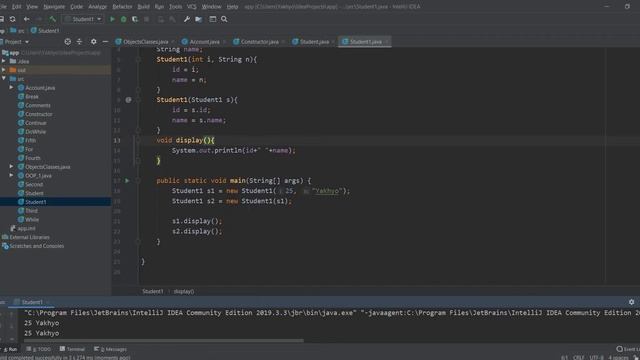Open the Run tool window button
Image resolution: width=640 pixels, height=360 pixels.
10,349
